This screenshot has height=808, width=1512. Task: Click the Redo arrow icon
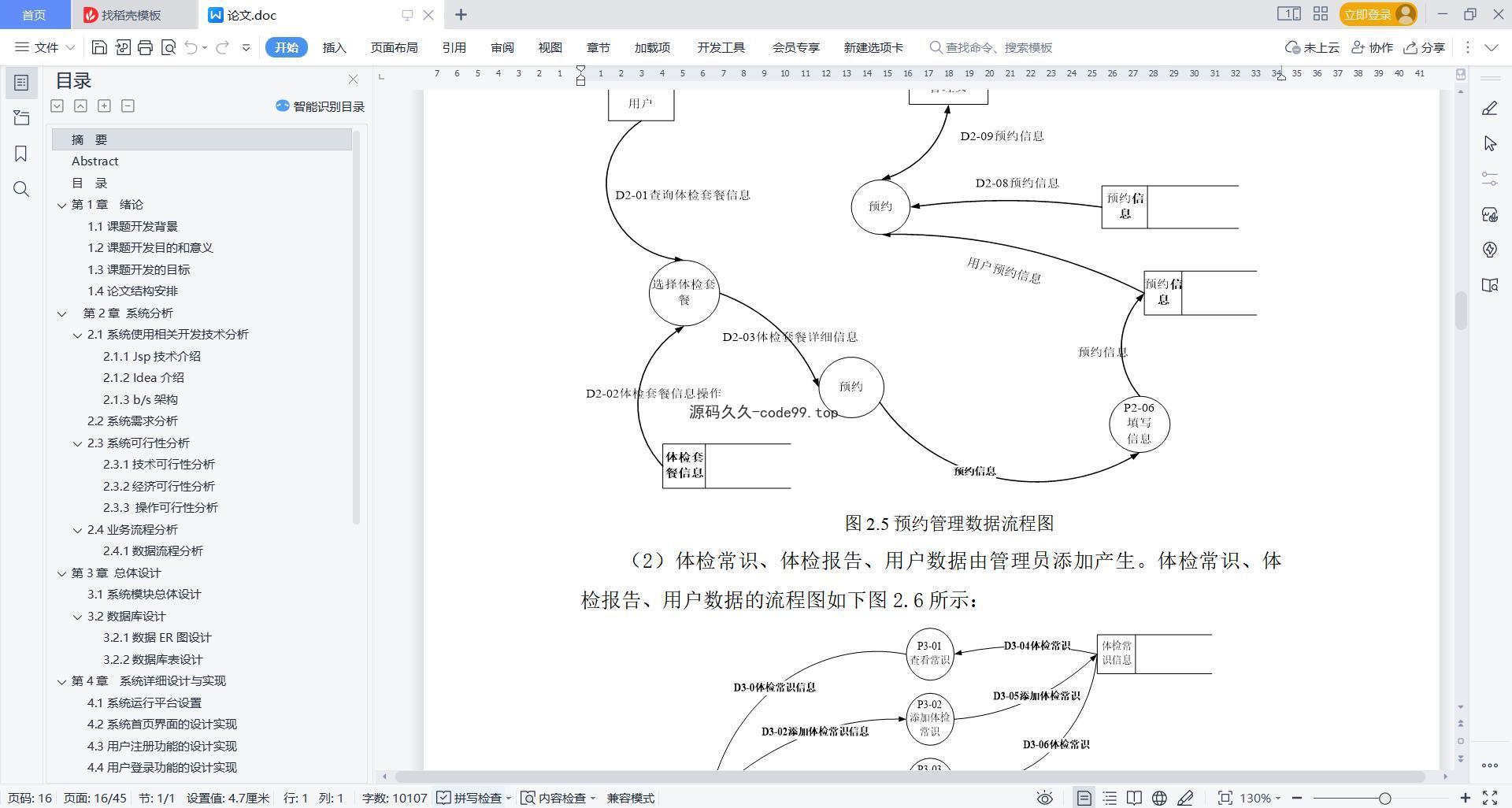pos(223,47)
